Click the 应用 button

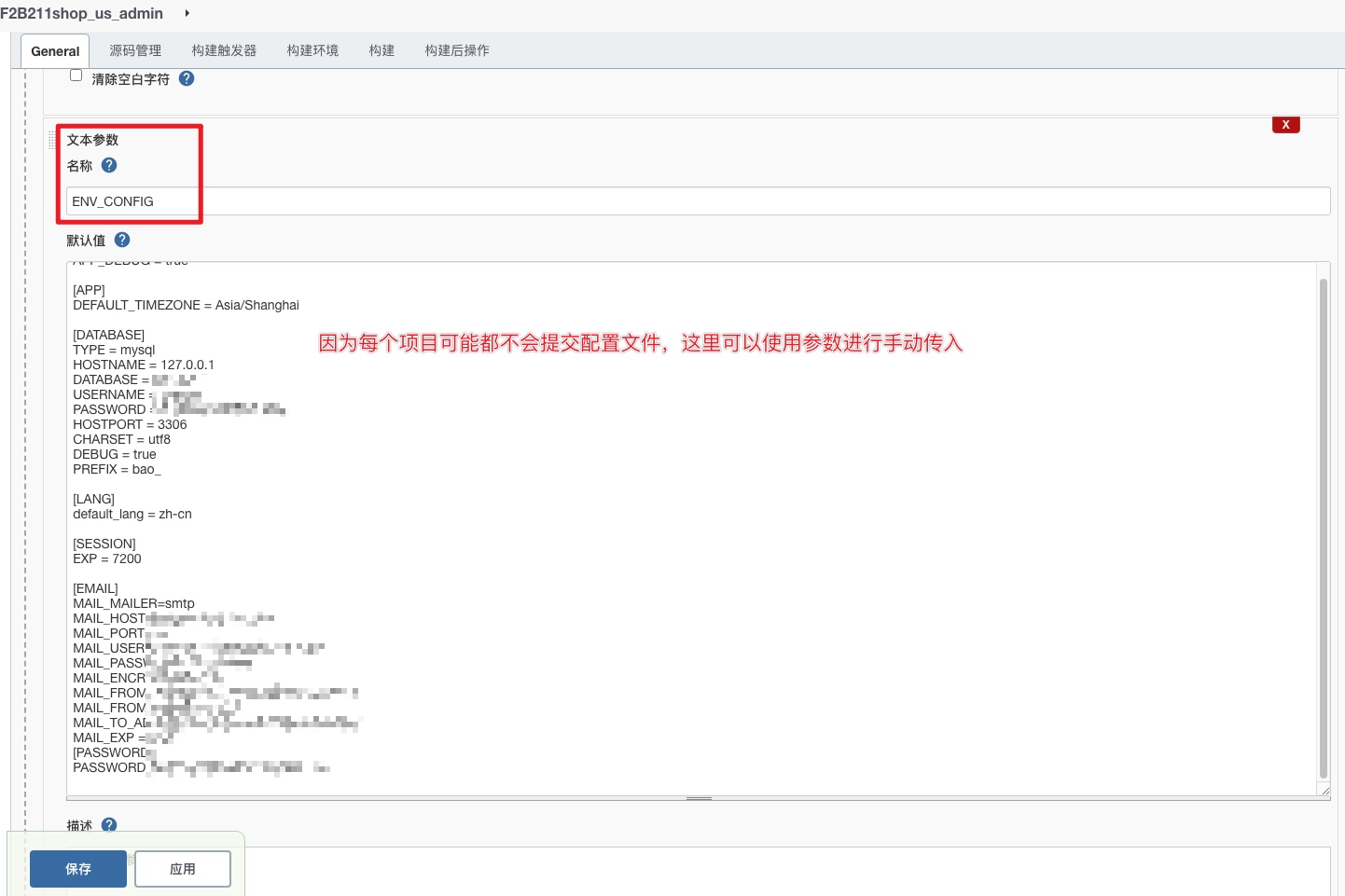click(183, 869)
